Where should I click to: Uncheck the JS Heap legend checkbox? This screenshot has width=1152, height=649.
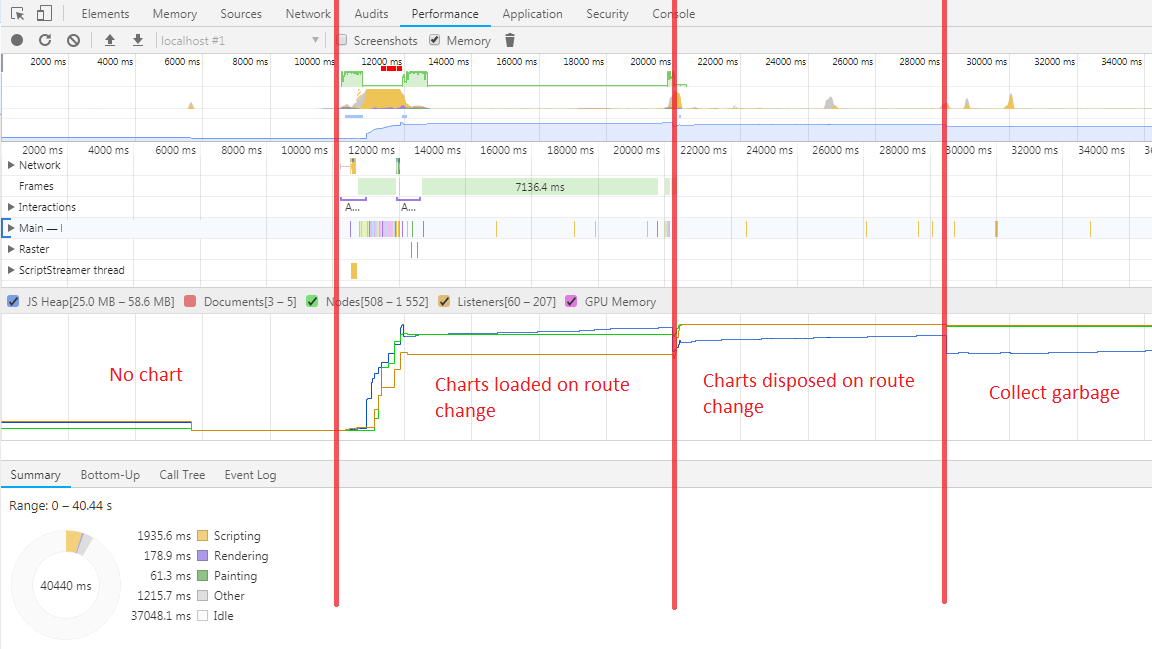[x=13, y=301]
